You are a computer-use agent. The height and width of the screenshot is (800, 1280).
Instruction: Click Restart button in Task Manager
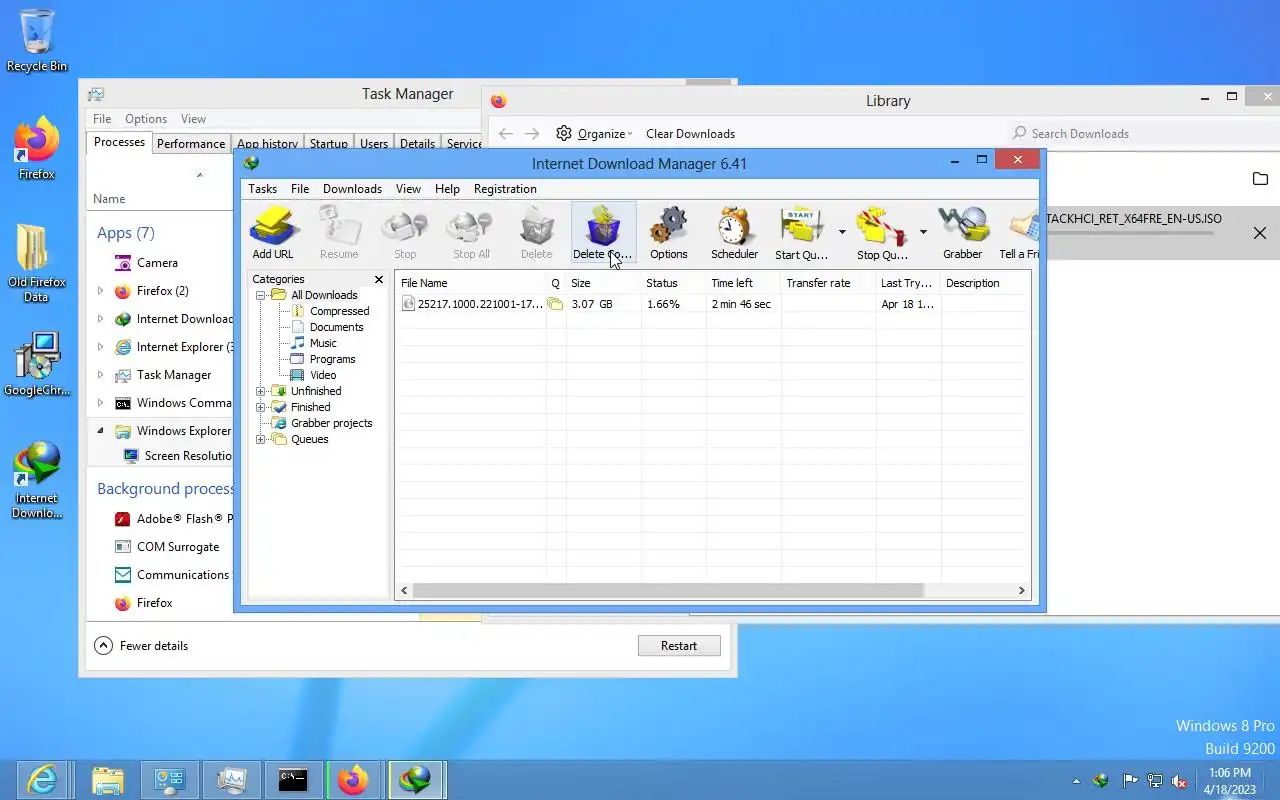pyautogui.click(x=679, y=646)
